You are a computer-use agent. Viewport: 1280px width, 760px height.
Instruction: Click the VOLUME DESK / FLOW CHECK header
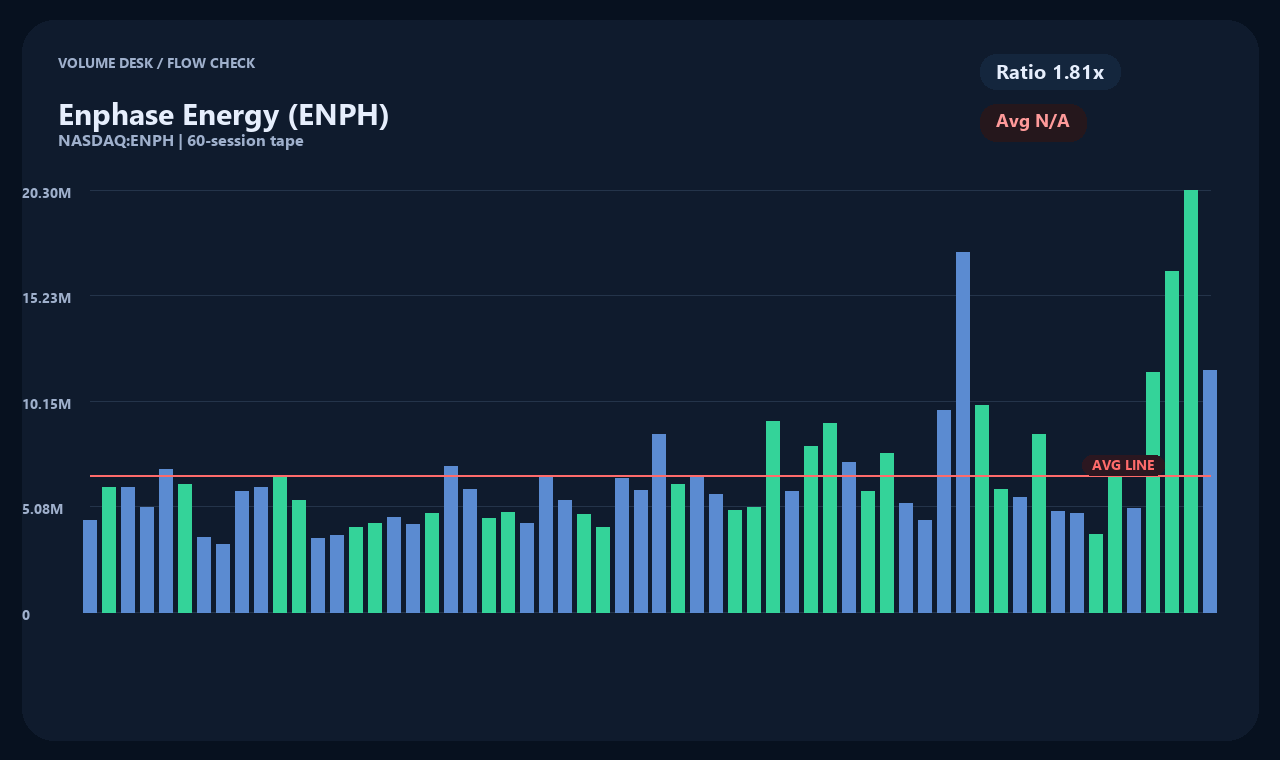[x=157, y=63]
